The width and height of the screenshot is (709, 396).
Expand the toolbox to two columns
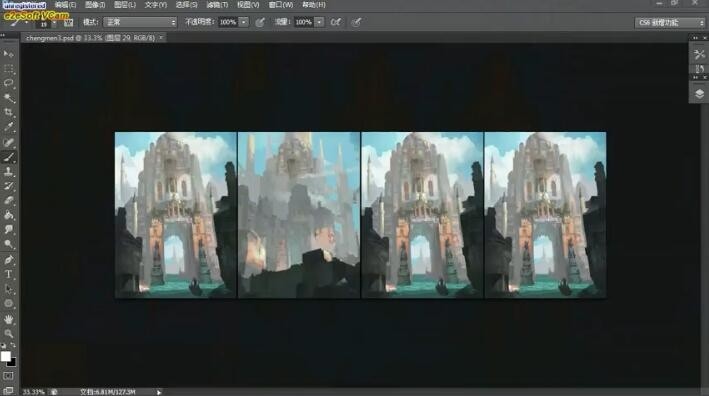[x=3, y=35]
